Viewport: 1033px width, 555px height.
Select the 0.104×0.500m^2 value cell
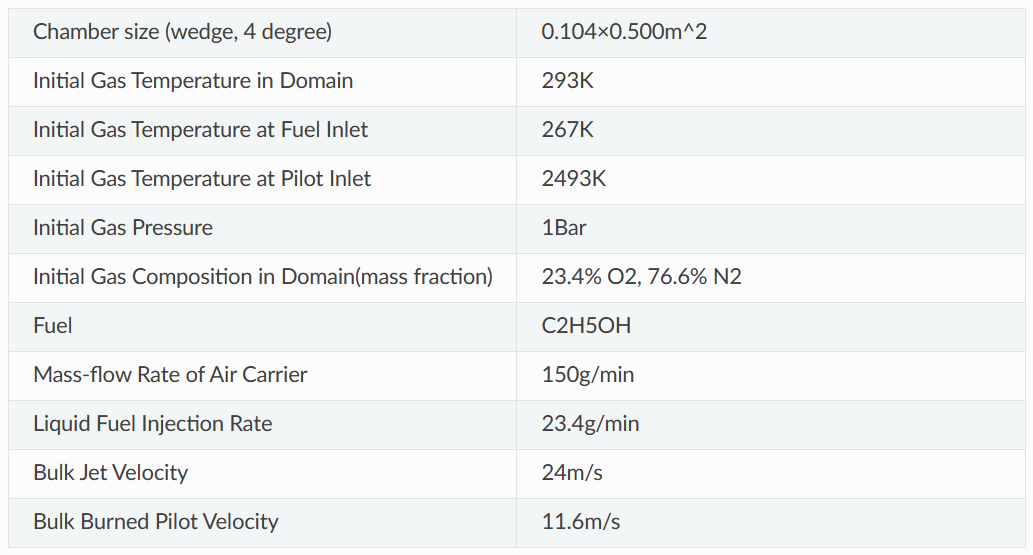pos(624,31)
